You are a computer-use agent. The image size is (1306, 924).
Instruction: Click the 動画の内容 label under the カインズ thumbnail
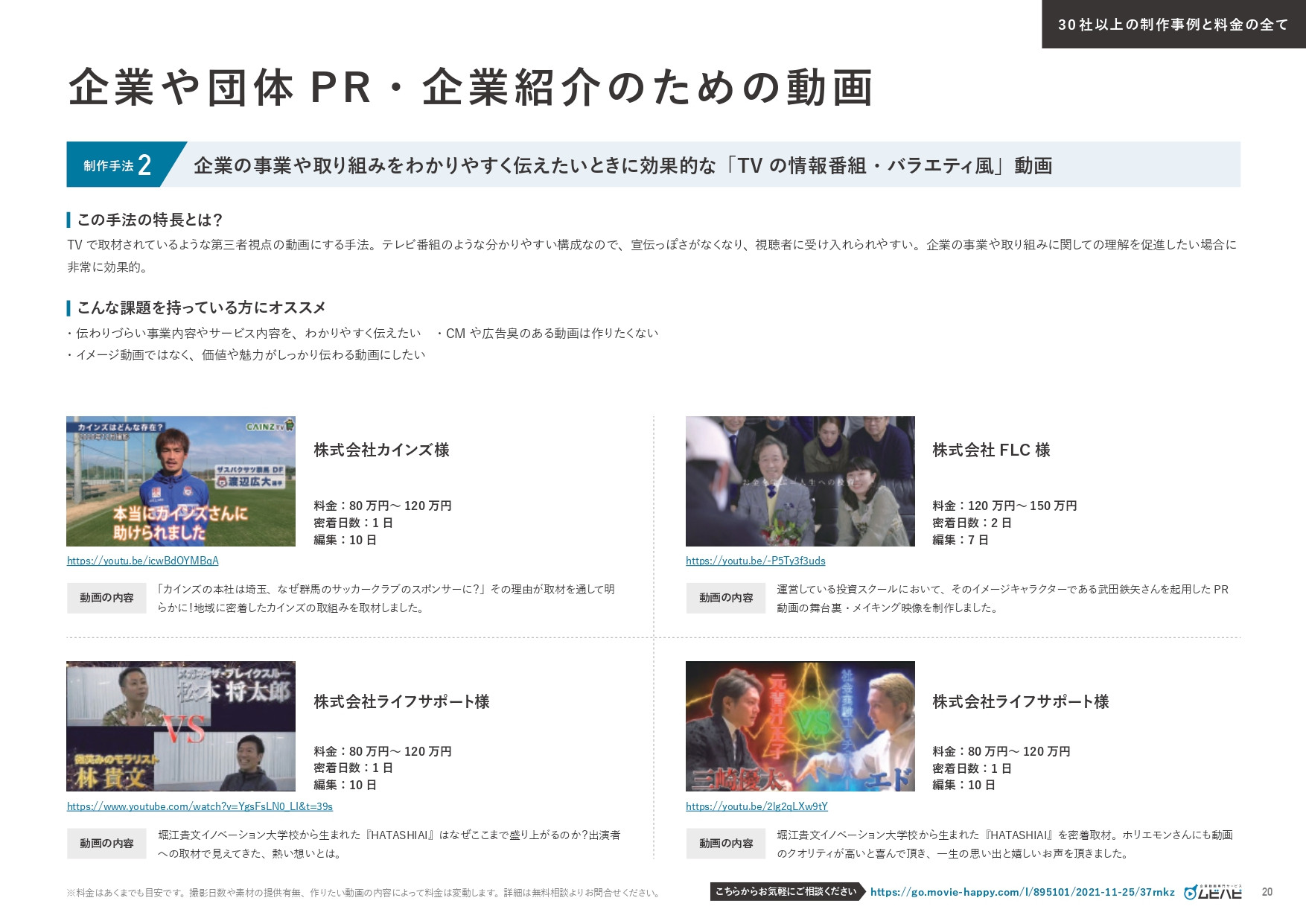[106, 598]
